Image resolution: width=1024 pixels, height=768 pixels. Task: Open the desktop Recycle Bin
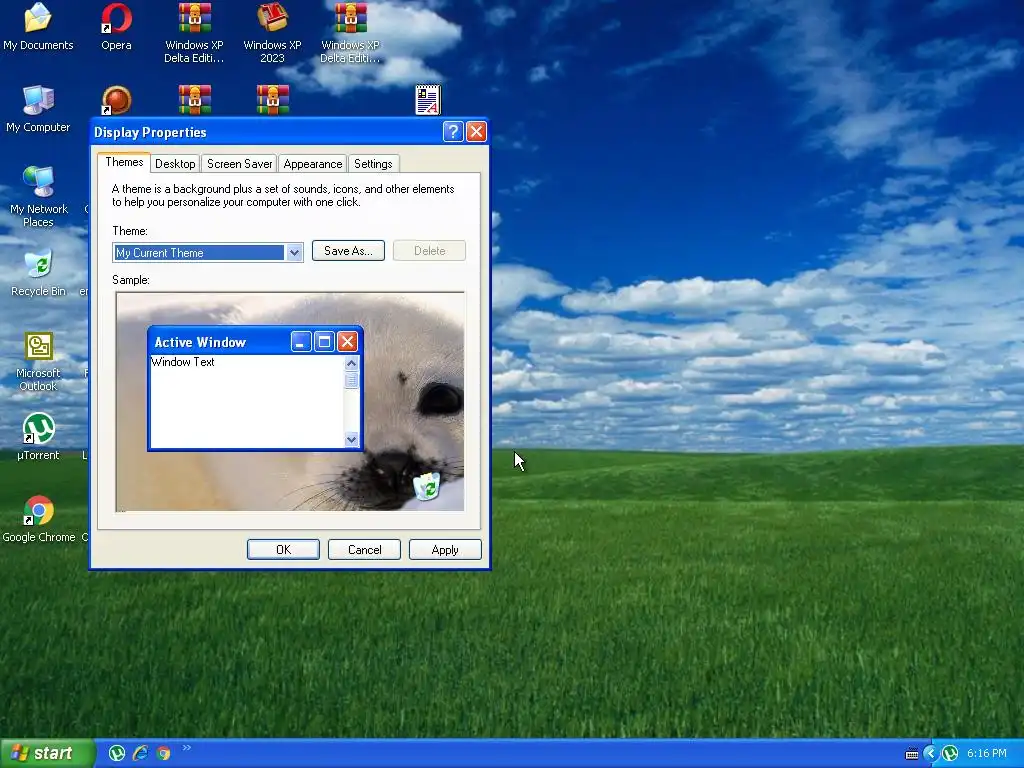pos(39,273)
